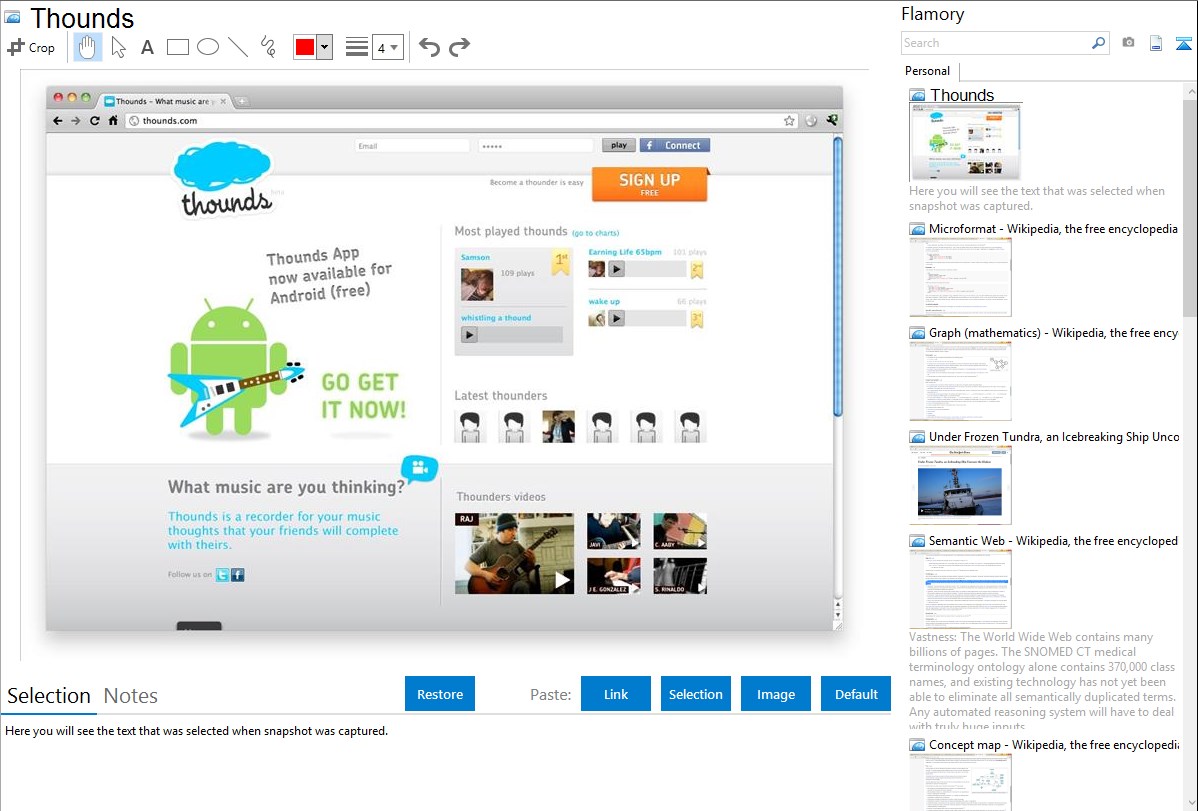Select the ellipse drawing tool
Screen dimensions: 1198x811
[x=208, y=47]
